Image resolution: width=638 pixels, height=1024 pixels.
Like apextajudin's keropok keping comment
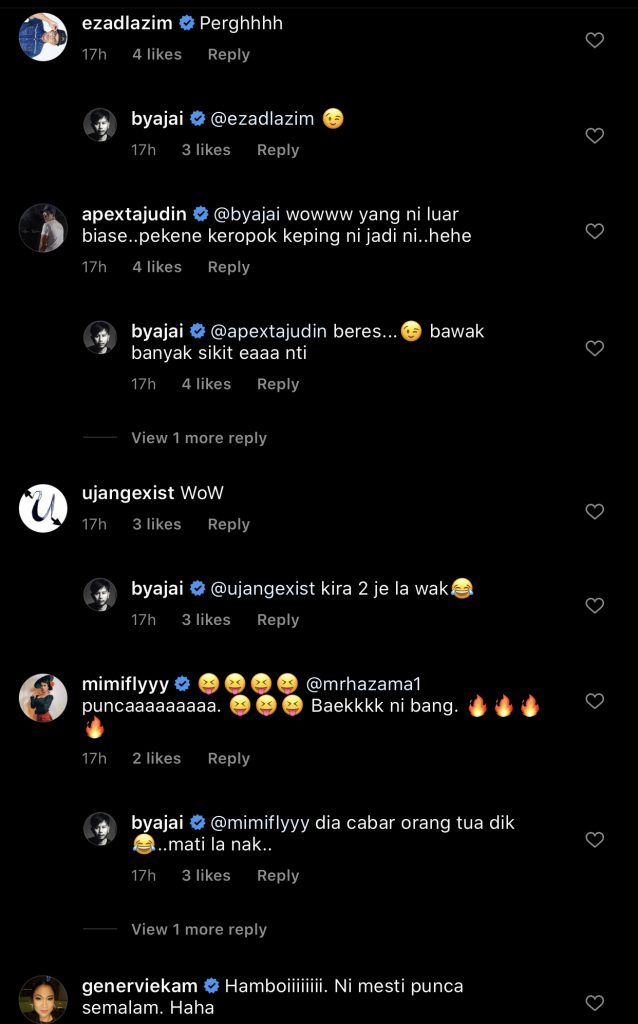[594, 231]
